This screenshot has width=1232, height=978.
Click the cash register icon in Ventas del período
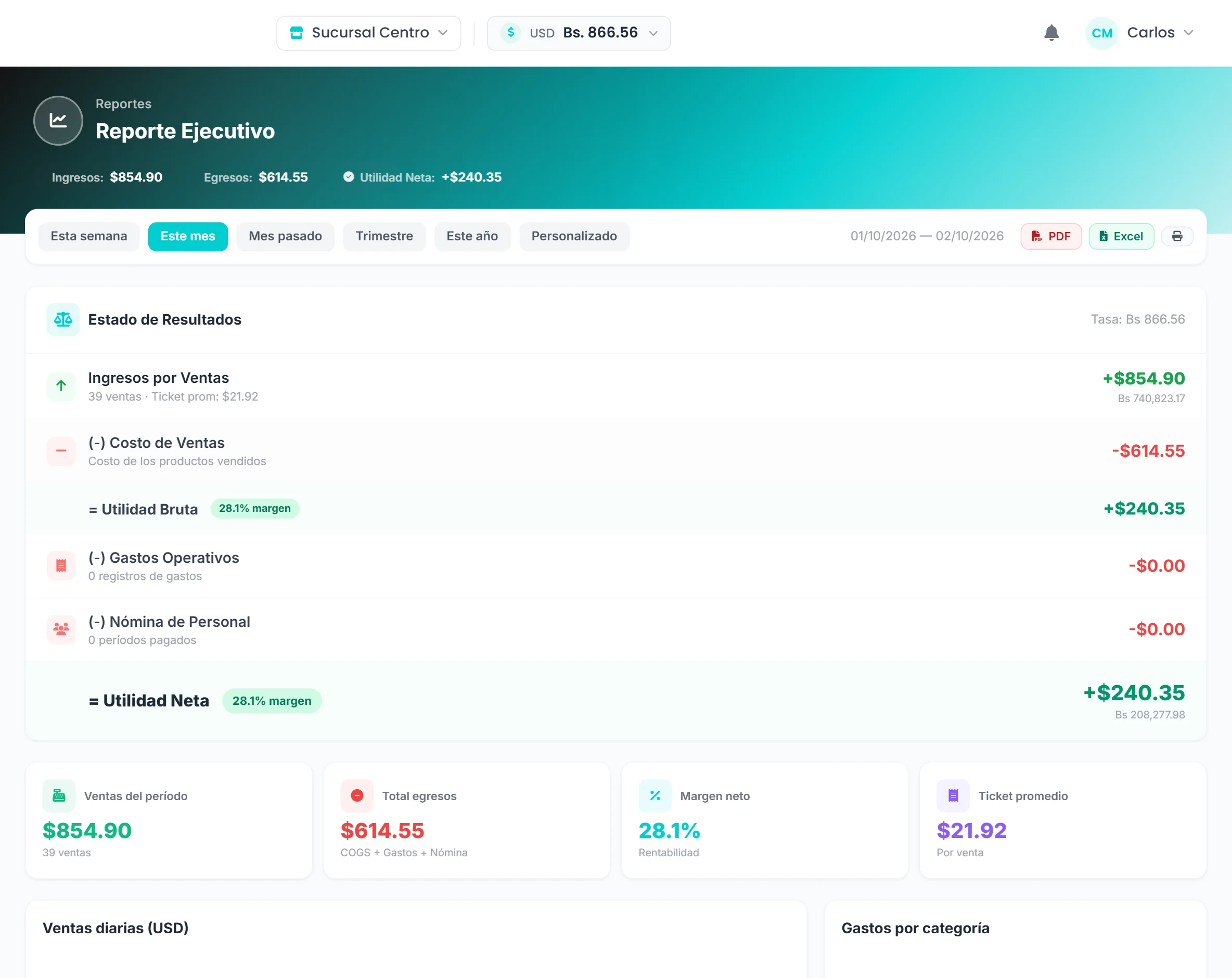coord(59,796)
